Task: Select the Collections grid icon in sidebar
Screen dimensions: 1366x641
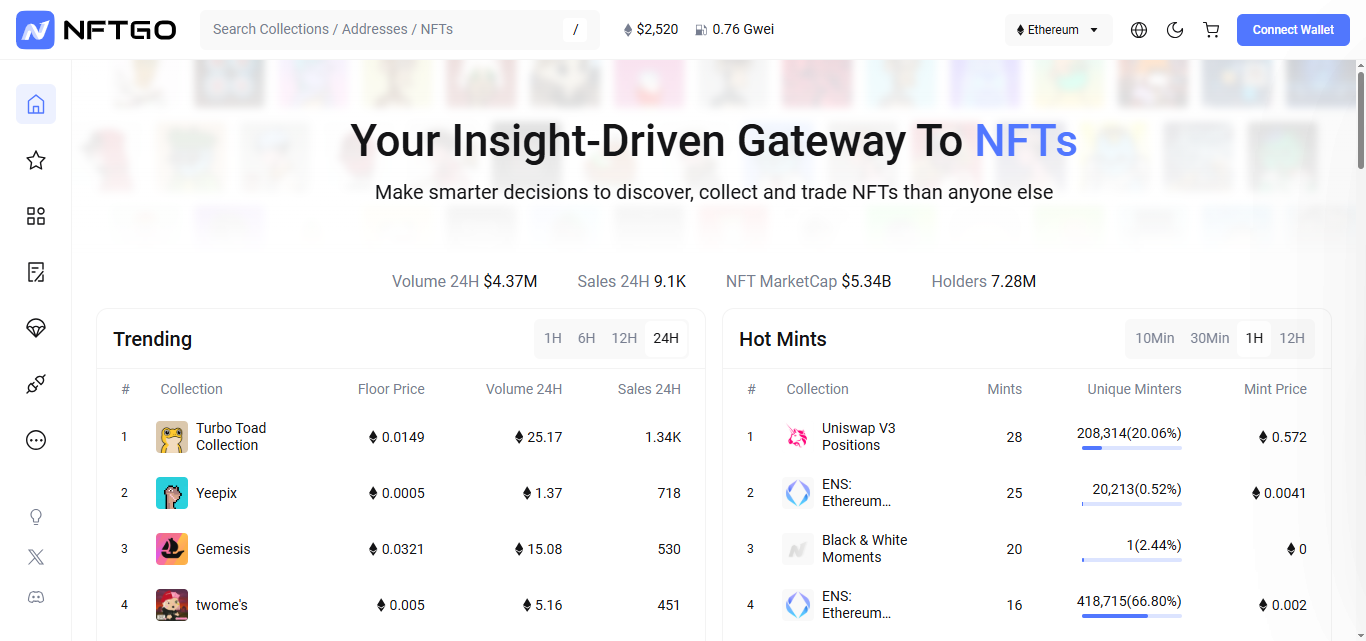Action: pos(36,216)
